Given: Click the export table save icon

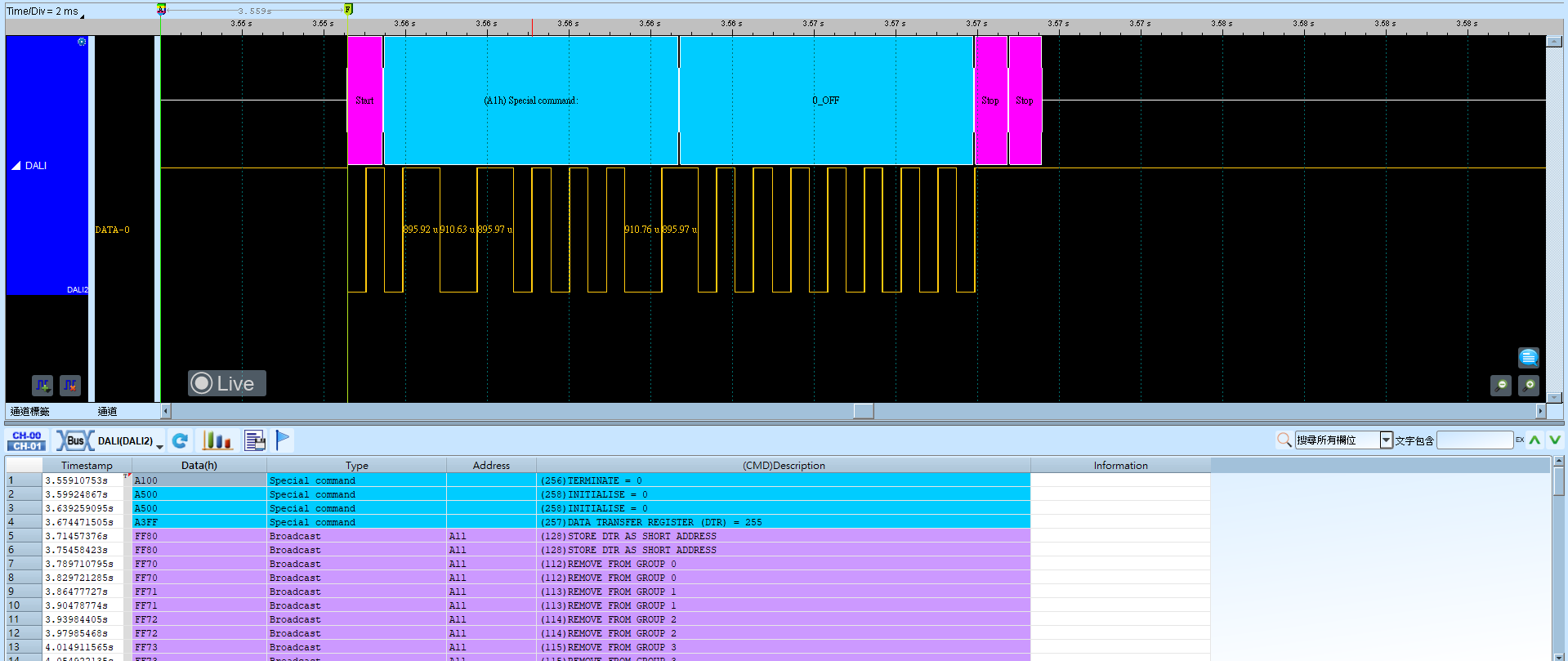Looking at the screenshot, I should pyautogui.click(x=255, y=441).
